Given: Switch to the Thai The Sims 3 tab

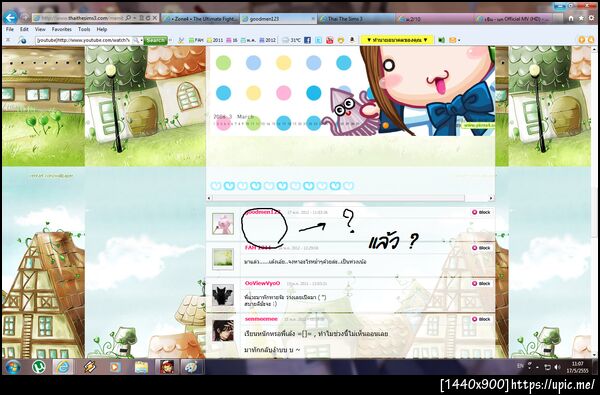Looking at the screenshot, I should 356,18.
